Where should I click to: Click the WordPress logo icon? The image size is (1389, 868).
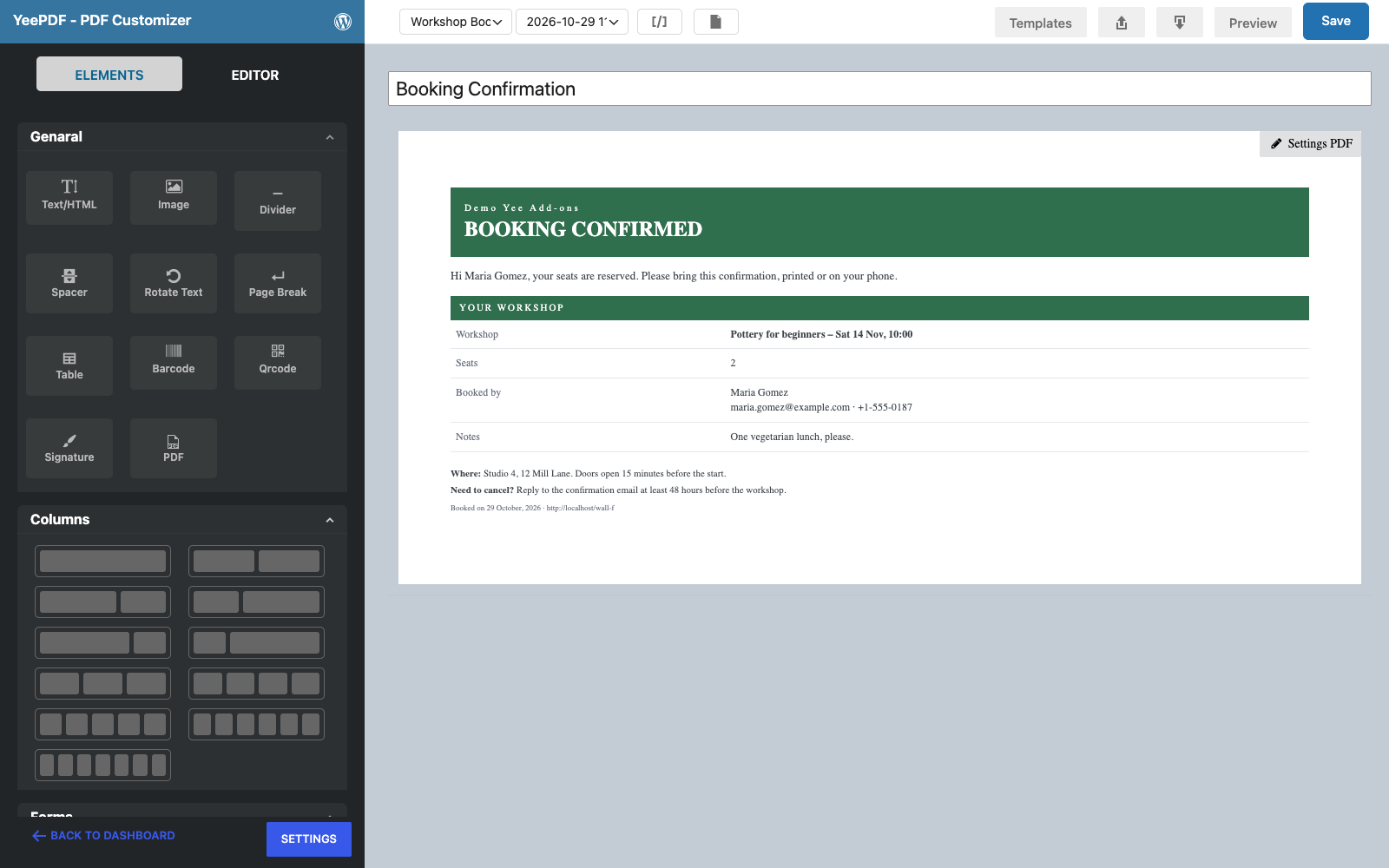[343, 22]
